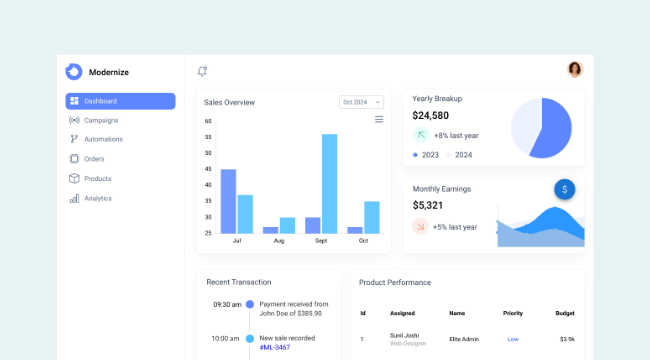Open the #ML-3467 sale link
650x360 pixels.
[x=274, y=348]
